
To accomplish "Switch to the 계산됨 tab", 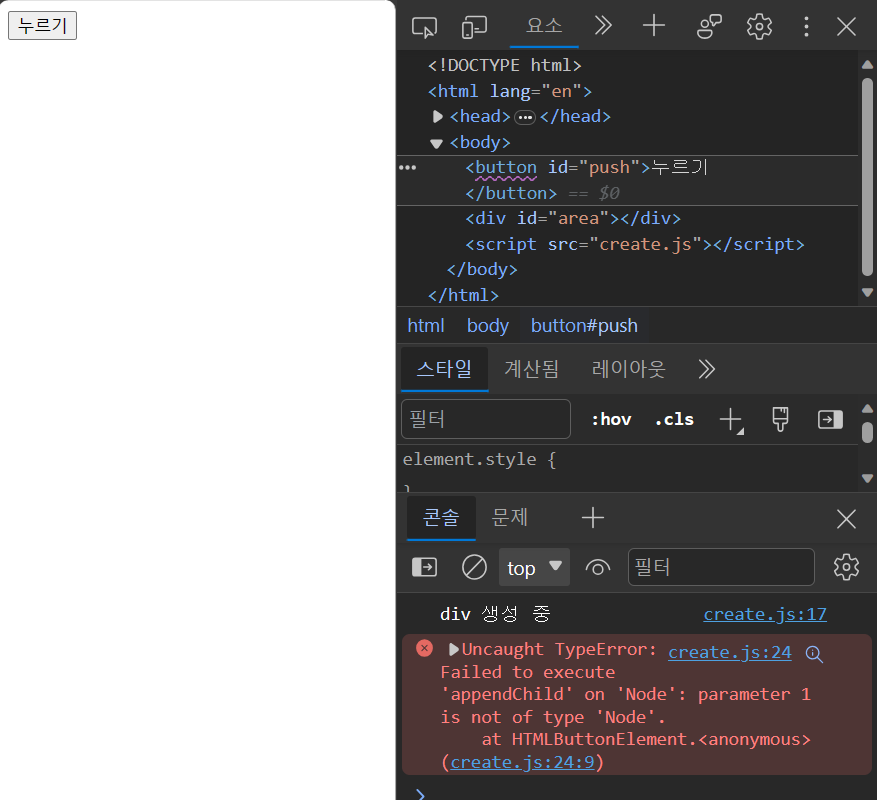I will click(531, 369).
